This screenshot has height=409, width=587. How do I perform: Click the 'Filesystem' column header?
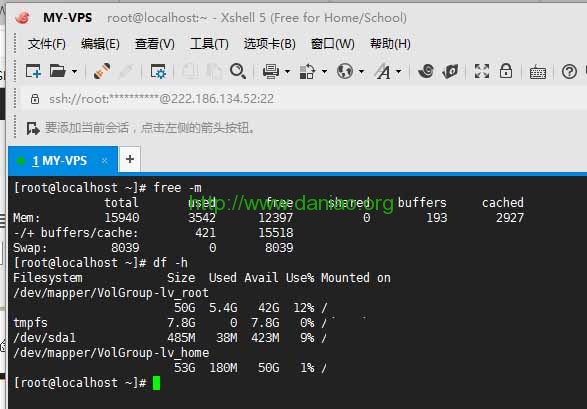tap(48, 278)
